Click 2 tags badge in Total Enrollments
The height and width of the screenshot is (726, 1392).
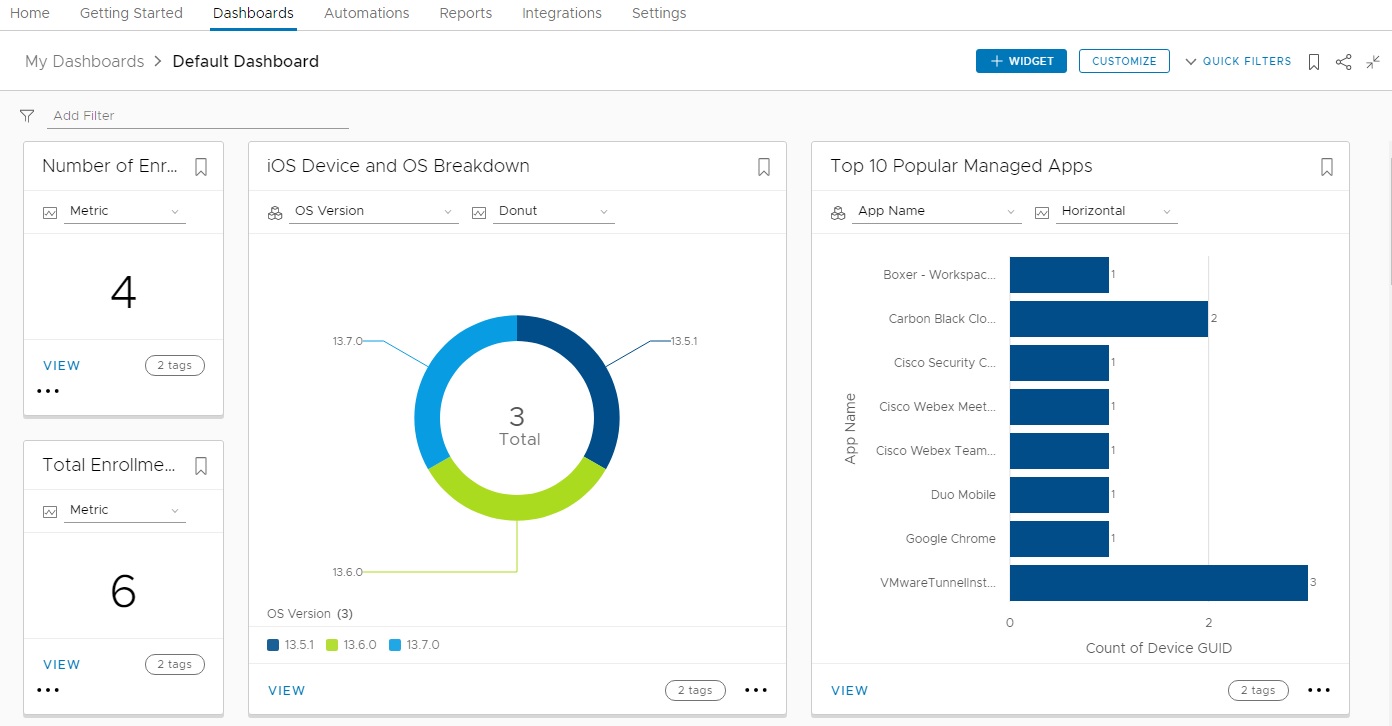(x=175, y=665)
